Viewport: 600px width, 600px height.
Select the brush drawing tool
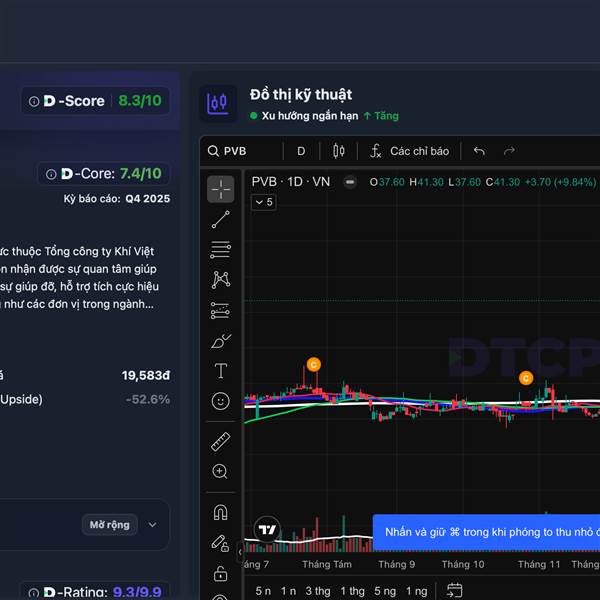220,341
